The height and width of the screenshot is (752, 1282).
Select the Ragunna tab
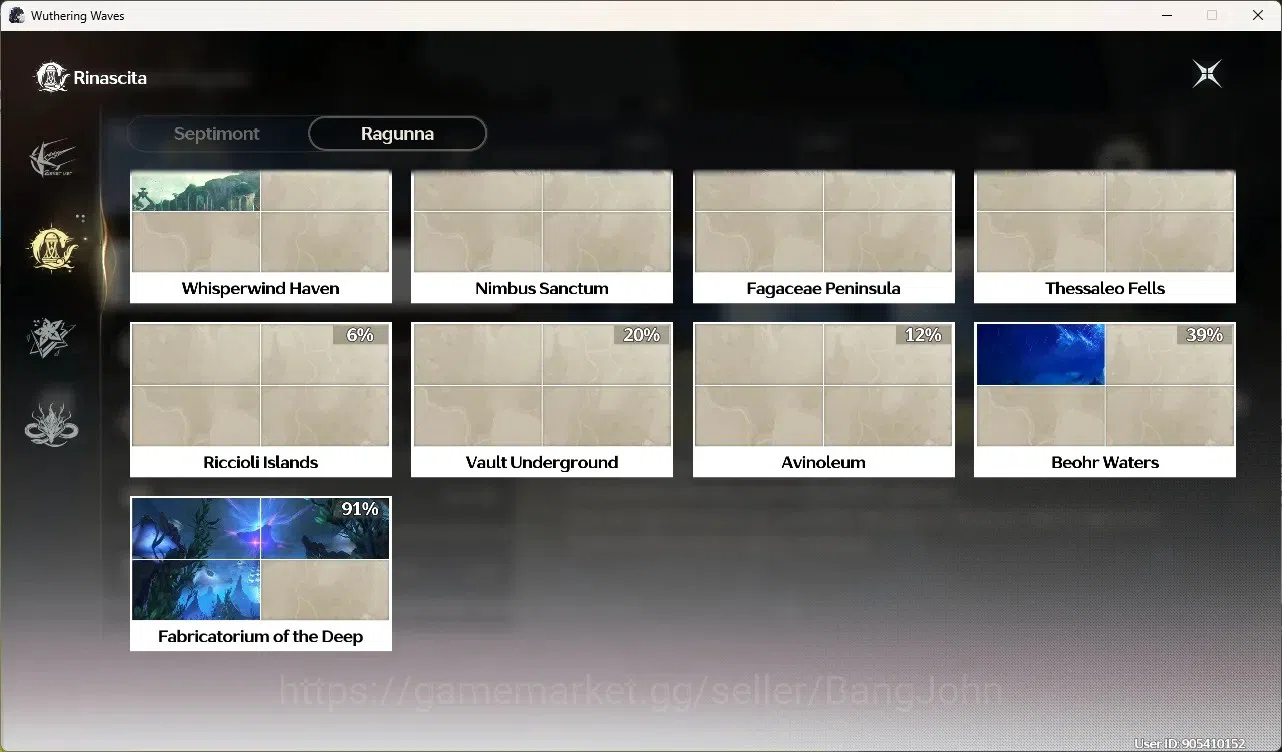pos(397,133)
